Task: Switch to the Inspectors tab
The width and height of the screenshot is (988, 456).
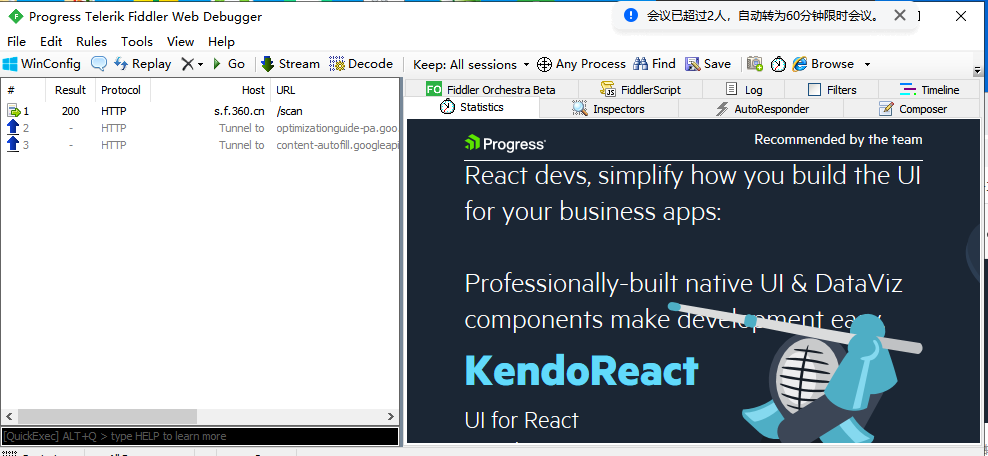Action: pos(608,109)
